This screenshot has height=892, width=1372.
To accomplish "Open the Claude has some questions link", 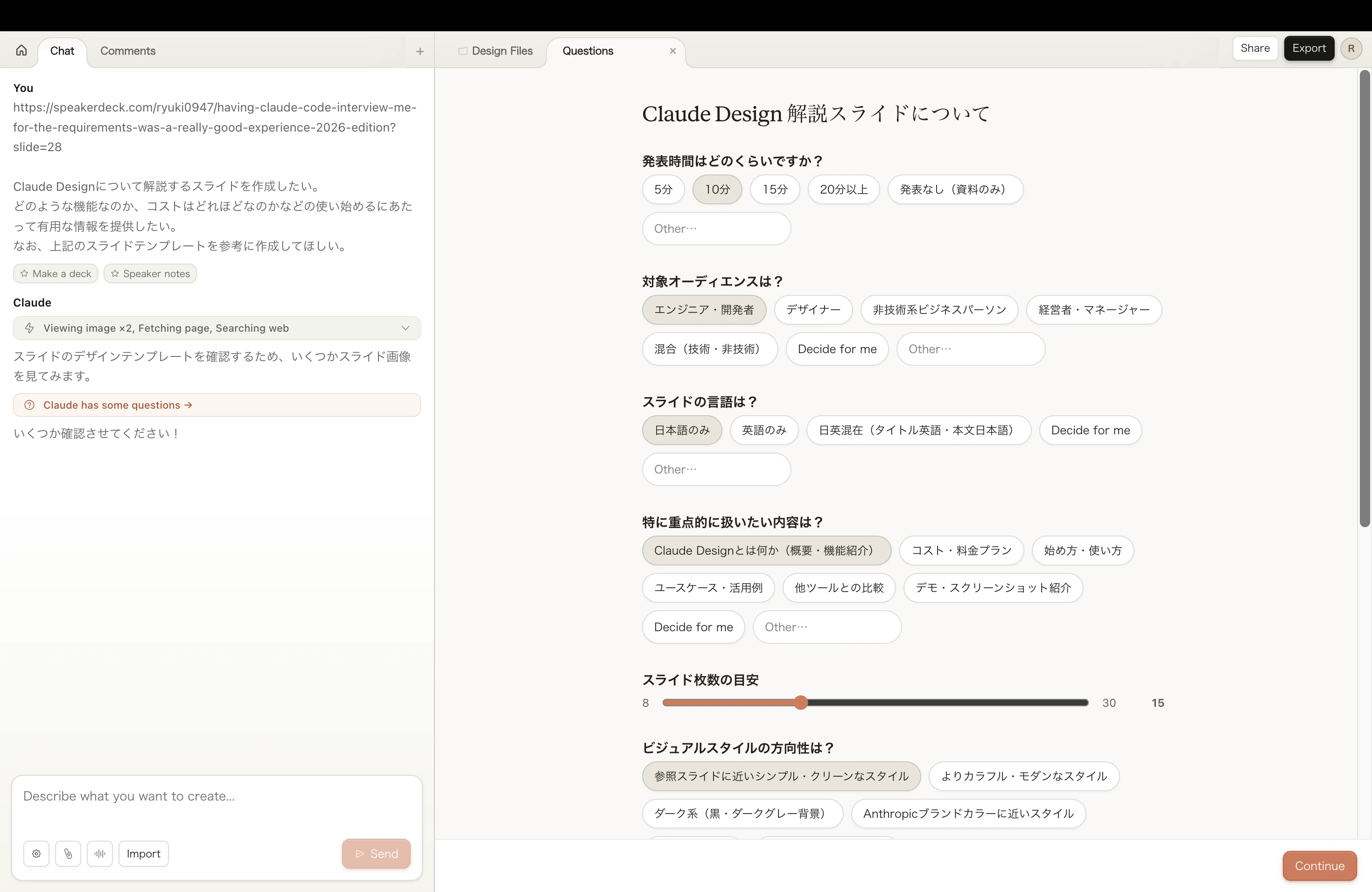I will (217, 404).
